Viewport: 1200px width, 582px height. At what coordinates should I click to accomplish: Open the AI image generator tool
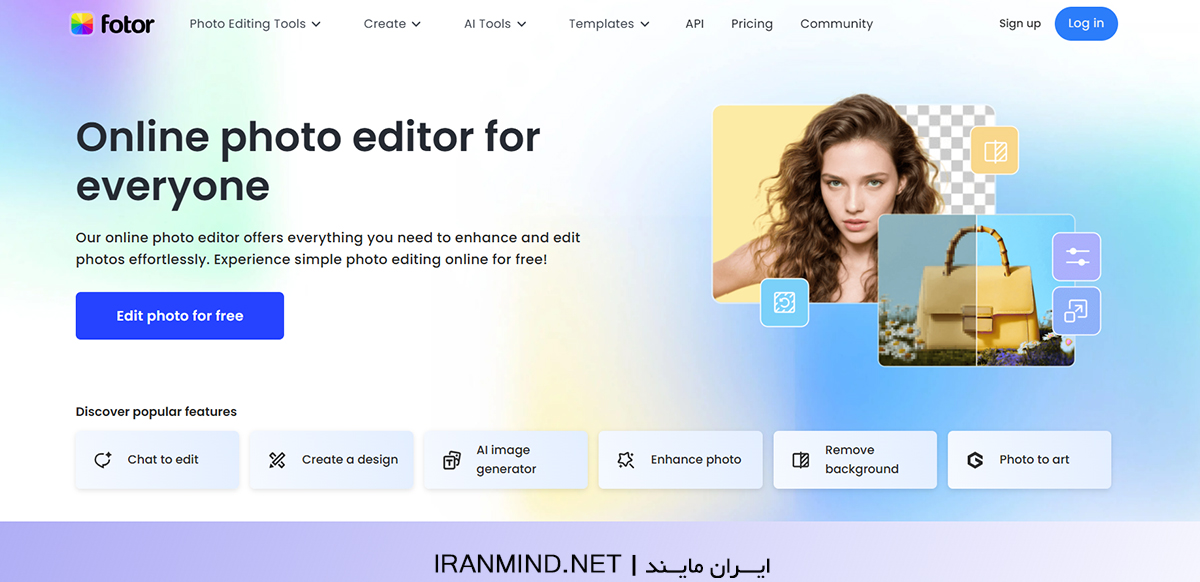tap(505, 459)
